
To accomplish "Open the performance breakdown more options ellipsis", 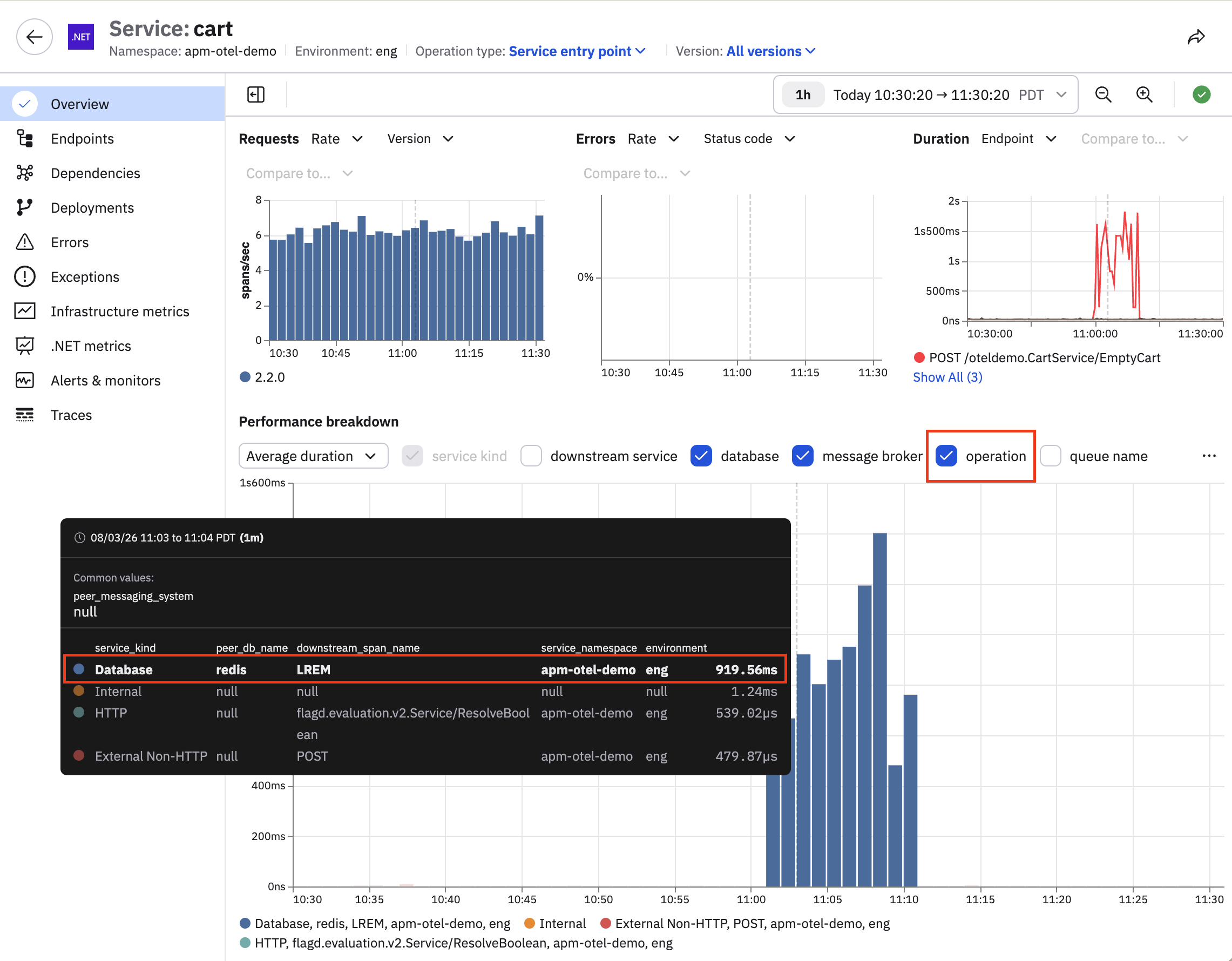I will pos(1209,456).
